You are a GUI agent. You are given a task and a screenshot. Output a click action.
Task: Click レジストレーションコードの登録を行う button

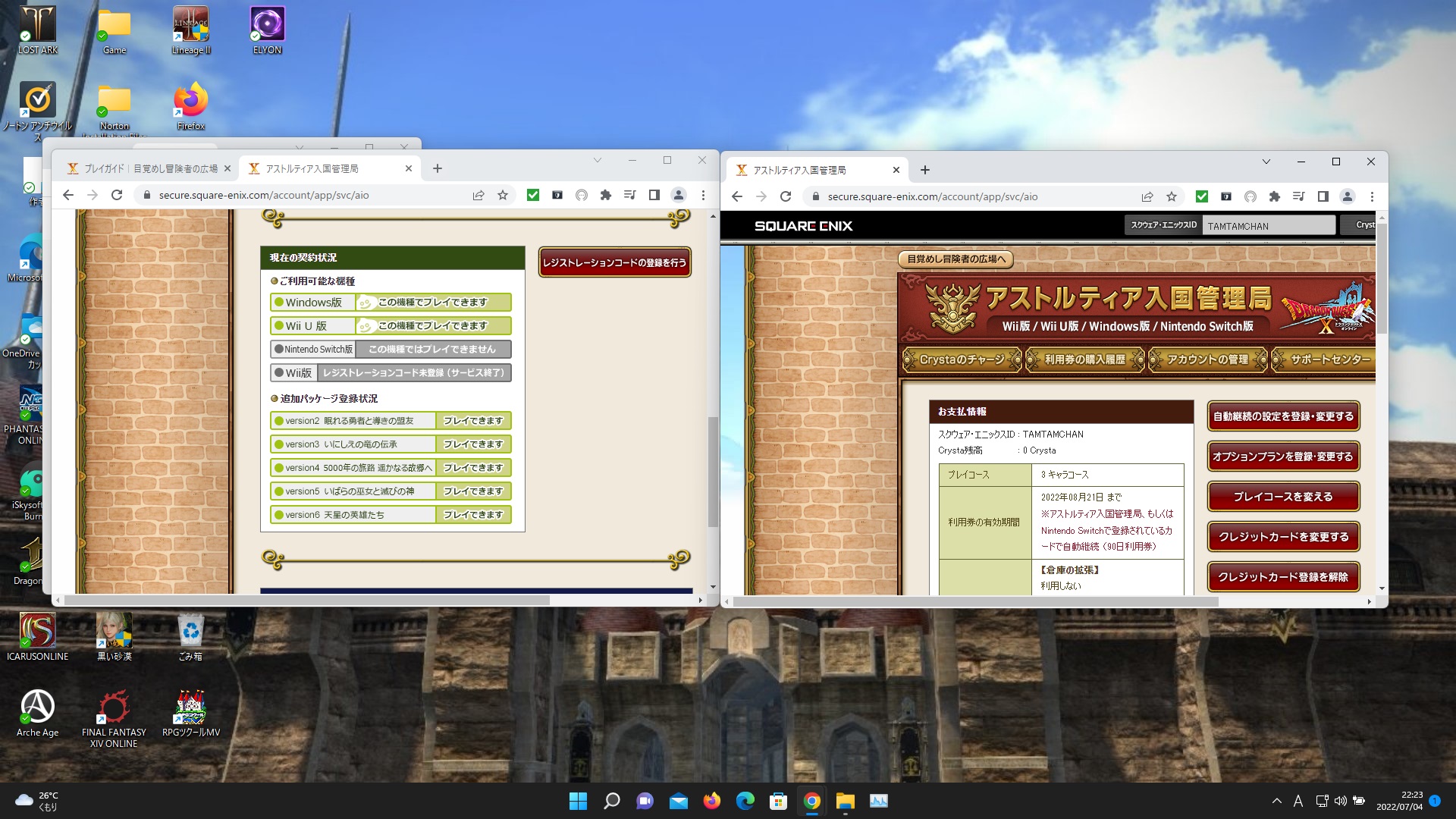[x=614, y=262]
